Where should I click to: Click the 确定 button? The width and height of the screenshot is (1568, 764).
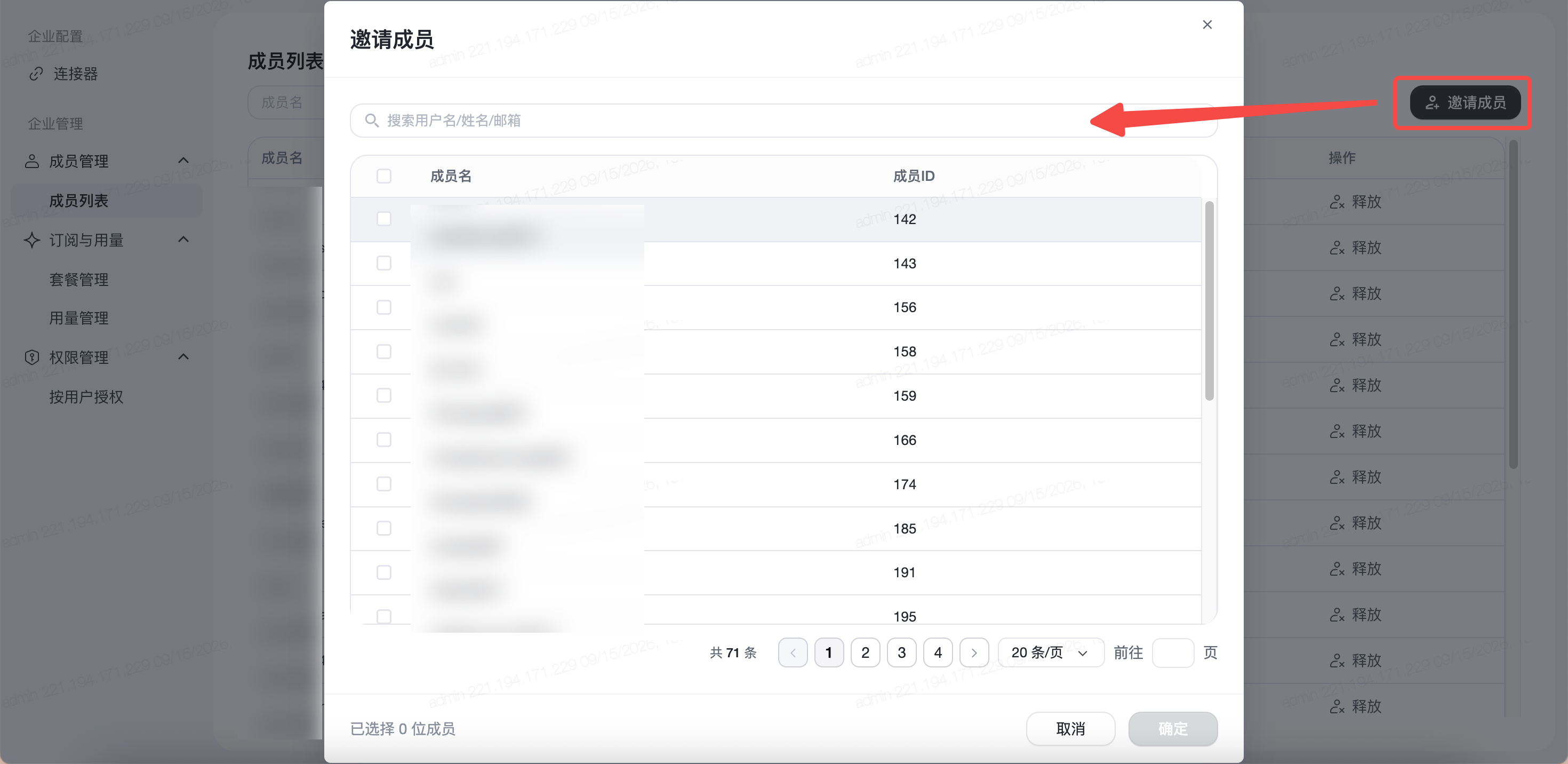coord(1172,729)
